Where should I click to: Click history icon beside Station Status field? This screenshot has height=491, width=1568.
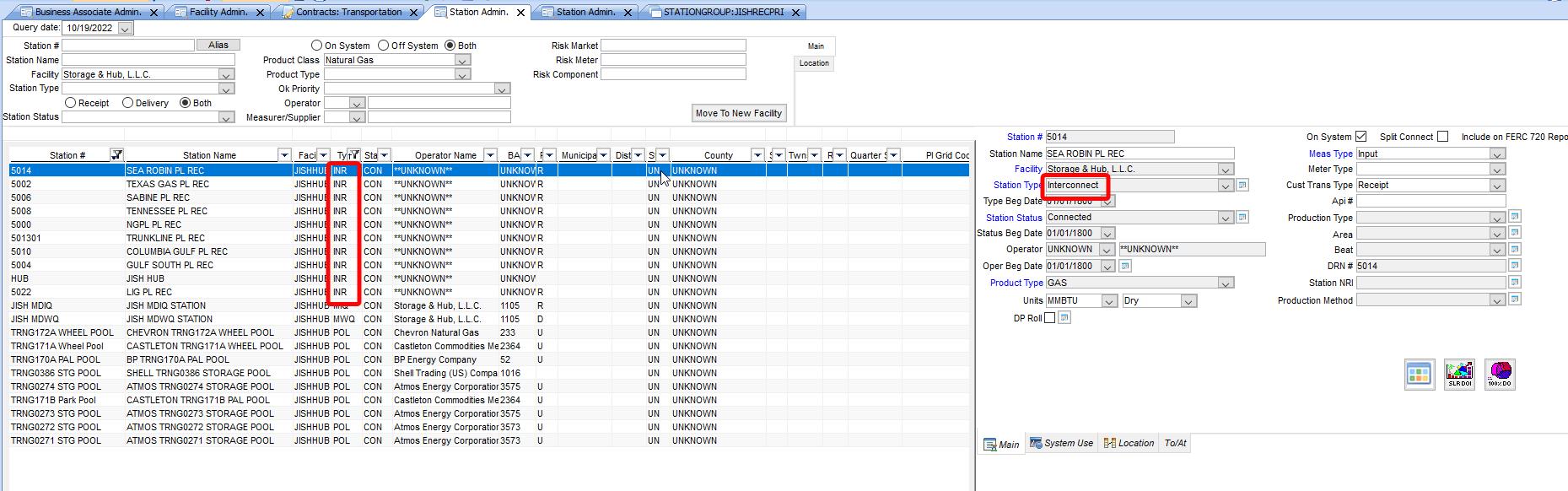(x=1242, y=218)
